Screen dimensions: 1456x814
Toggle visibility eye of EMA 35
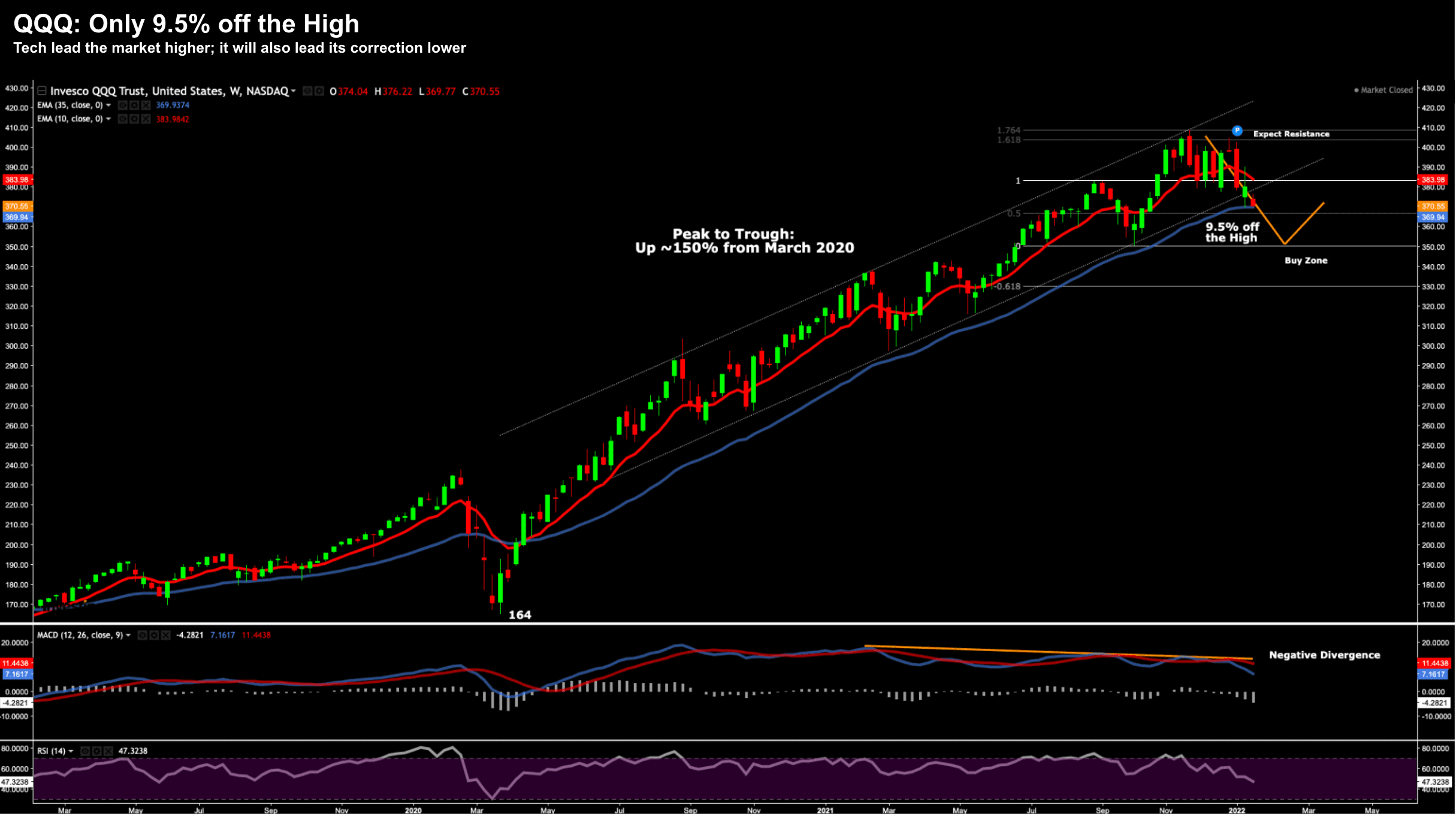click(123, 105)
